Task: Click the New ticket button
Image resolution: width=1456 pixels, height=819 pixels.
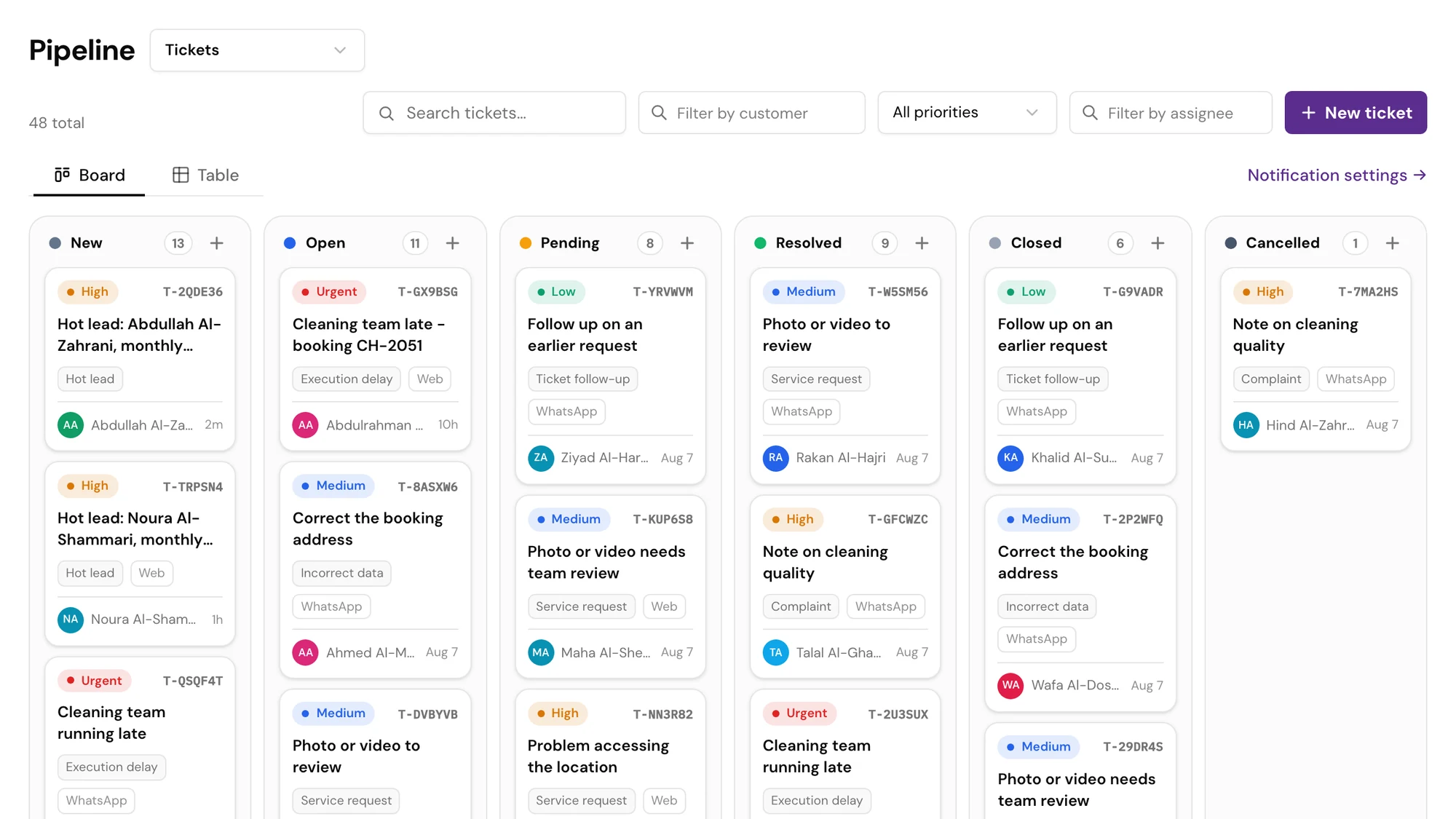Action: point(1356,113)
